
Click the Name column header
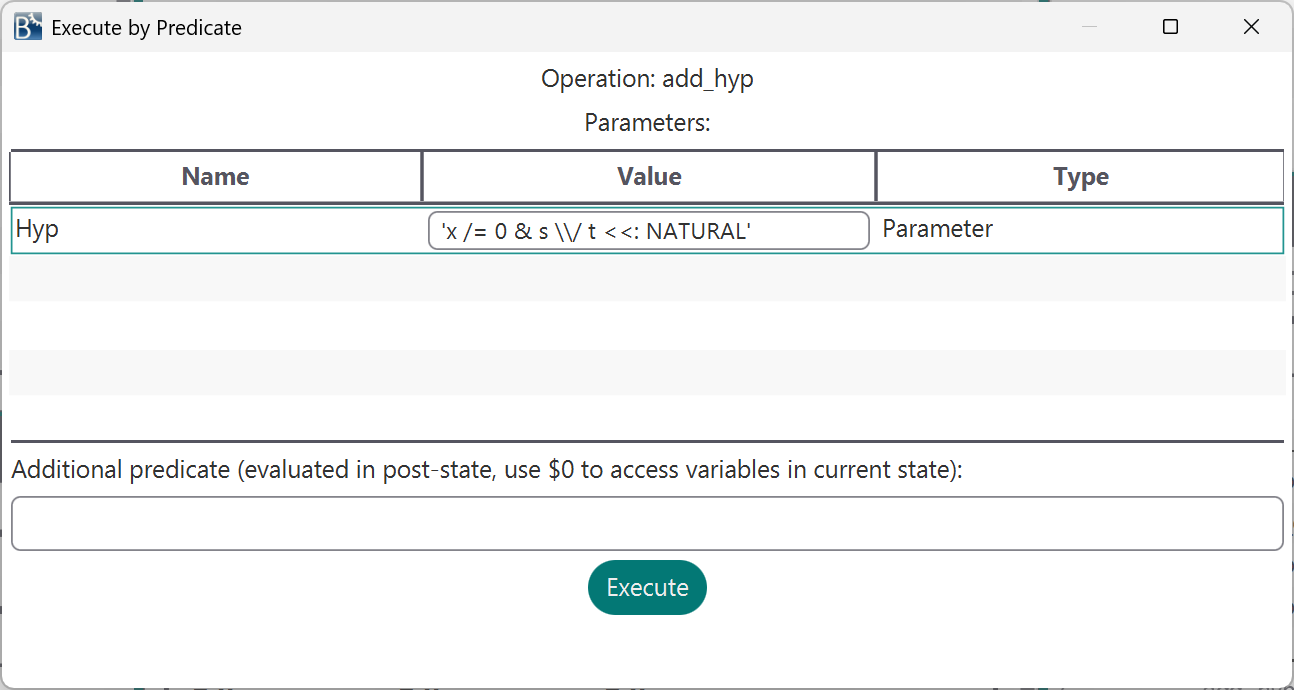click(216, 177)
